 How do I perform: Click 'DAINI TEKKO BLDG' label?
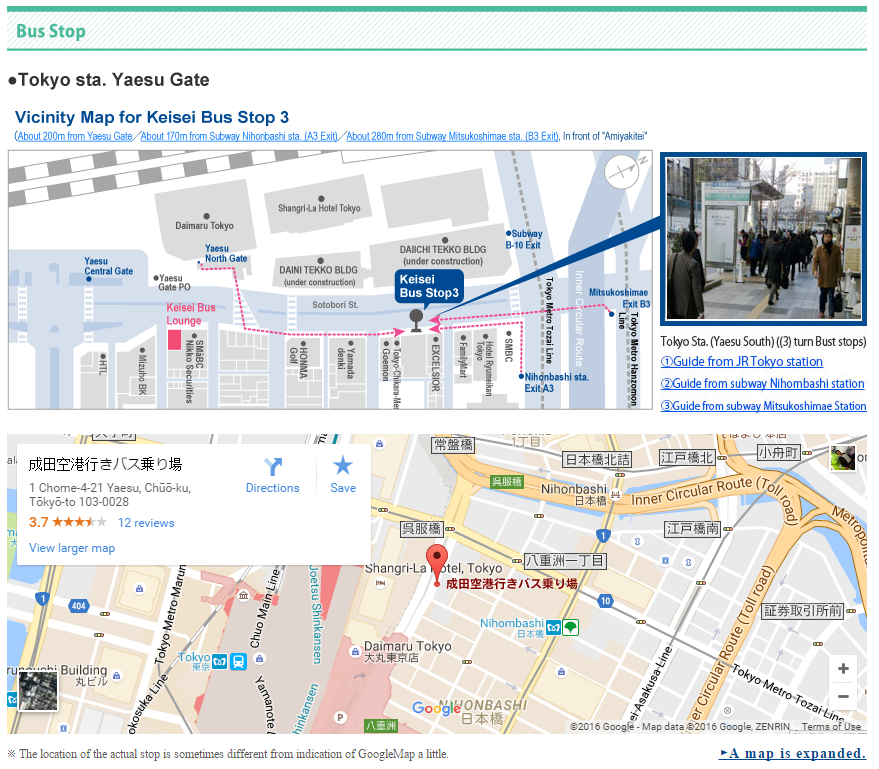click(318, 270)
